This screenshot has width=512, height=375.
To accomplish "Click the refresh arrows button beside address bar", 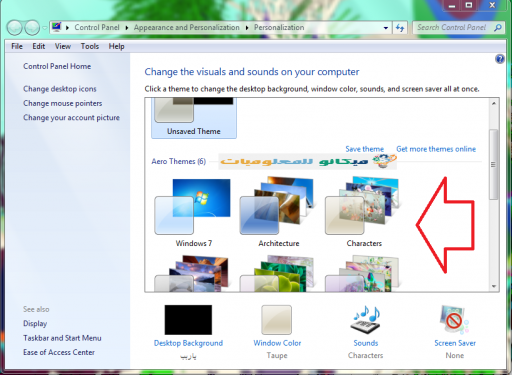I will point(400,28).
